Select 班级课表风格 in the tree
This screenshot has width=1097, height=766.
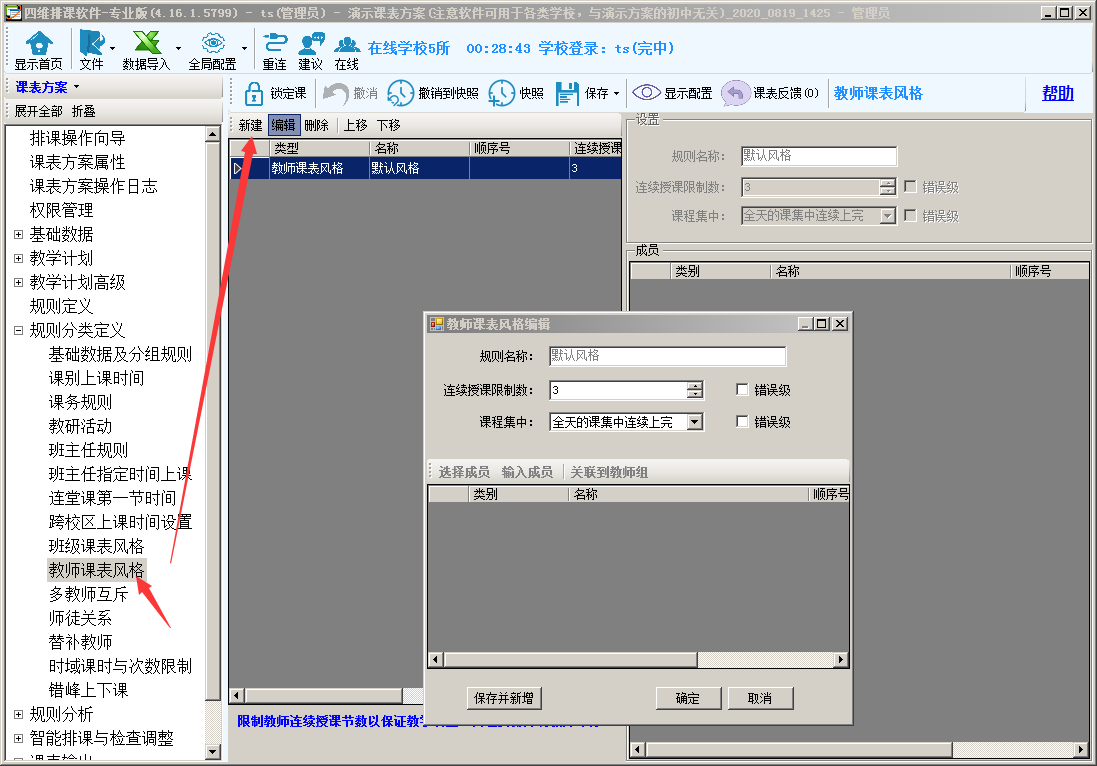tap(96, 546)
